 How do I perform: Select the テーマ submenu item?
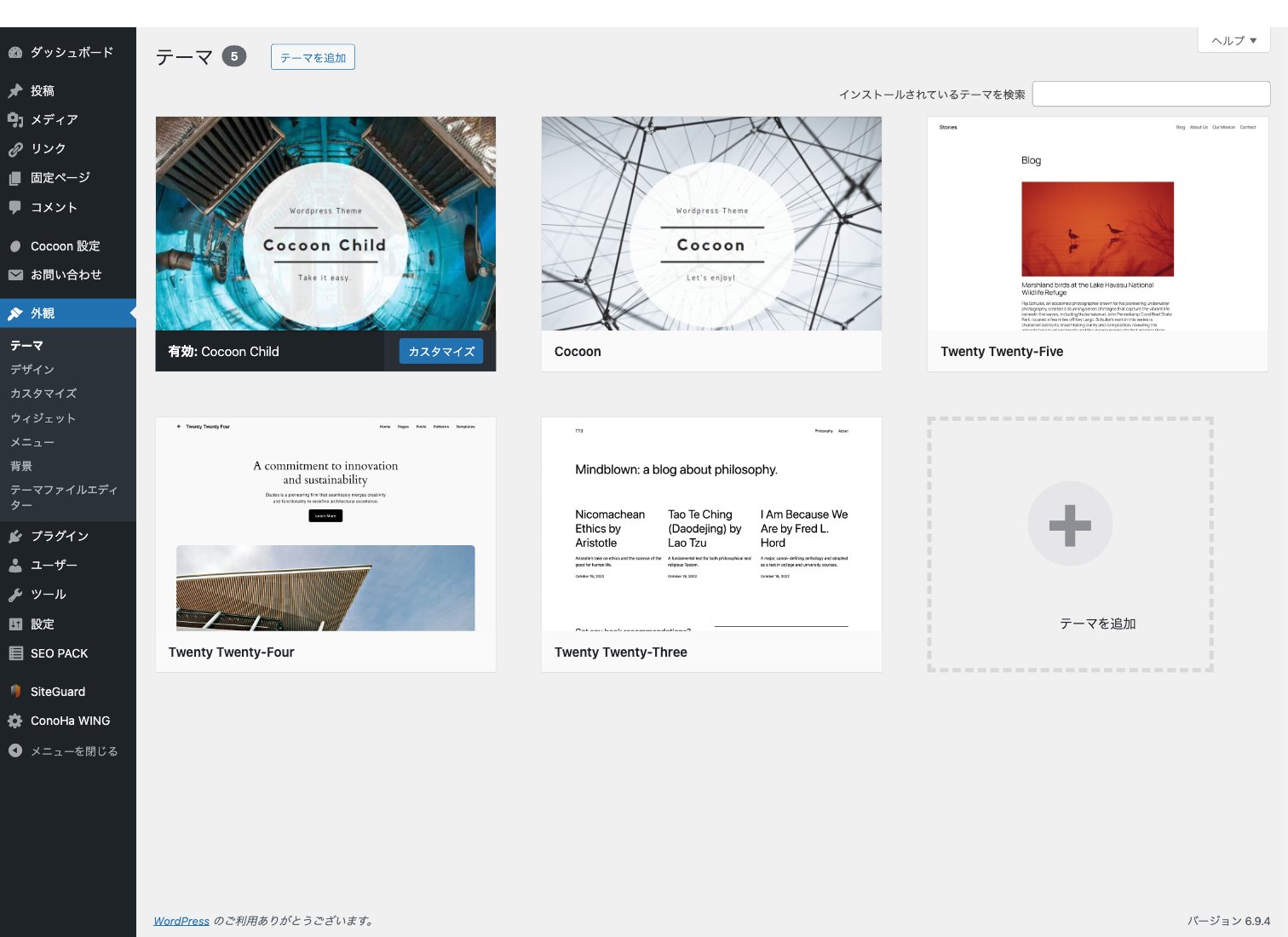click(26, 346)
